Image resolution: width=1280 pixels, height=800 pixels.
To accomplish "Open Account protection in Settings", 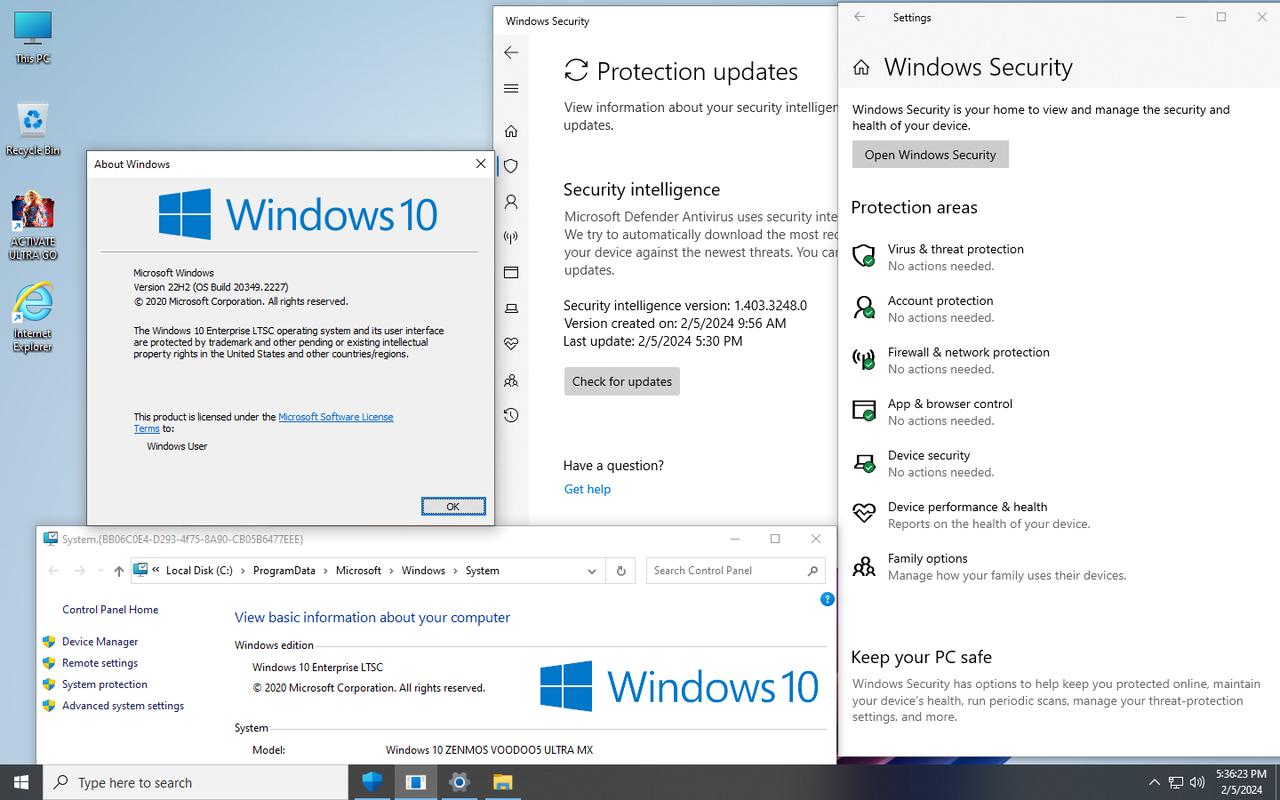I will pyautogui.click(x=922, y=309).
